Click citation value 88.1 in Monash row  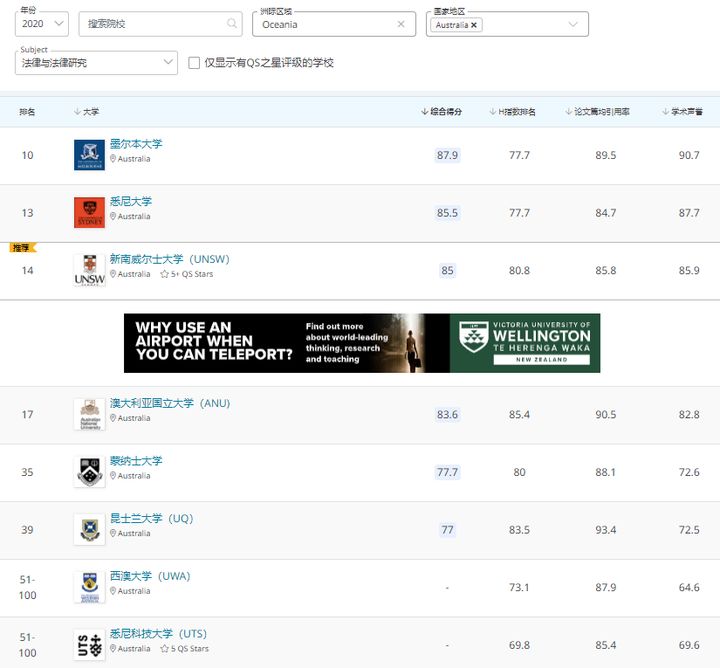point(606,472)
